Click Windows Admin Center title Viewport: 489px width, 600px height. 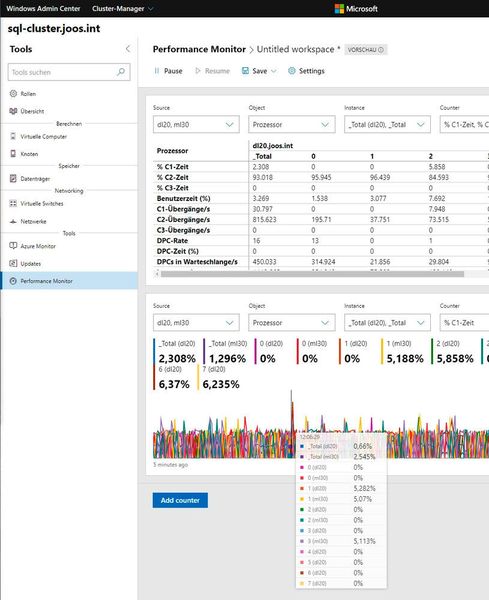click(x=43, y=8)
